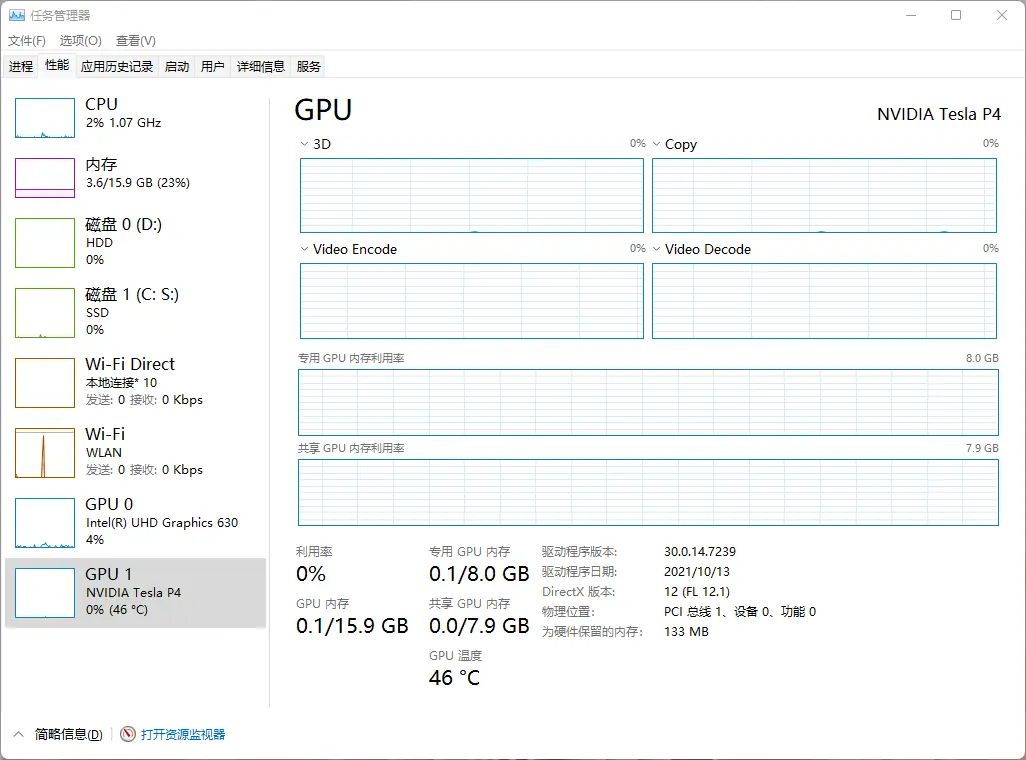Open the 选项(O) menu
This screenshot has height=760, width=1026.
[80, 41]
